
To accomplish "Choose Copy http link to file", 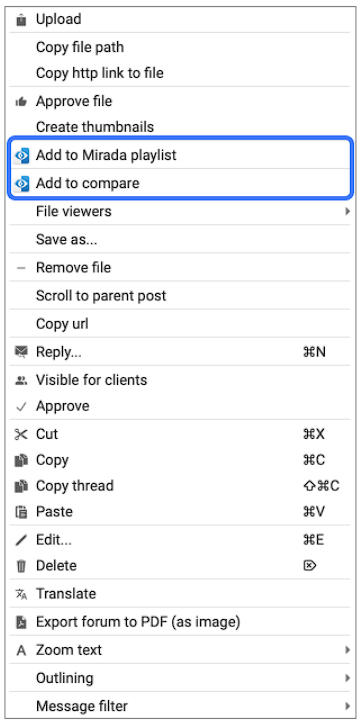I will pos(180,73).
